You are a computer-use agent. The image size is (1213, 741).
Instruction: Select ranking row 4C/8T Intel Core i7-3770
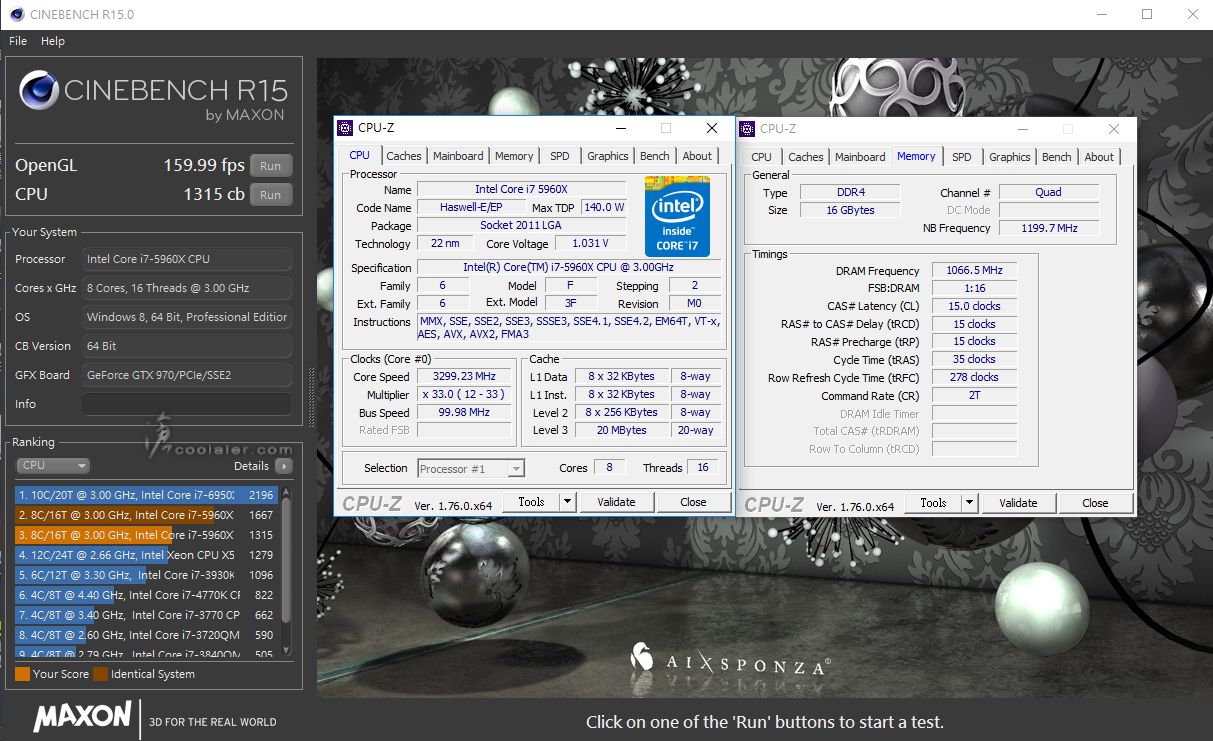(146, 615)
